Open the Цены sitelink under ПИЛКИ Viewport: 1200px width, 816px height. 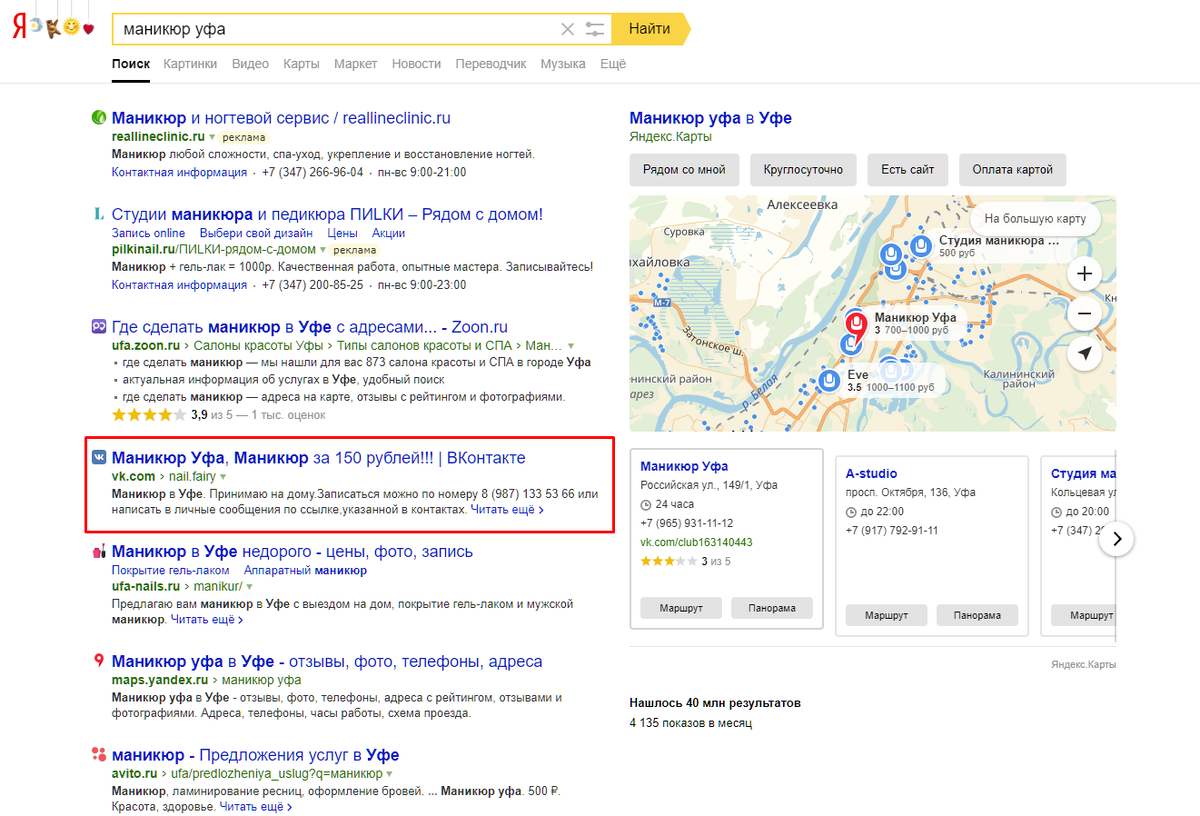342,233
